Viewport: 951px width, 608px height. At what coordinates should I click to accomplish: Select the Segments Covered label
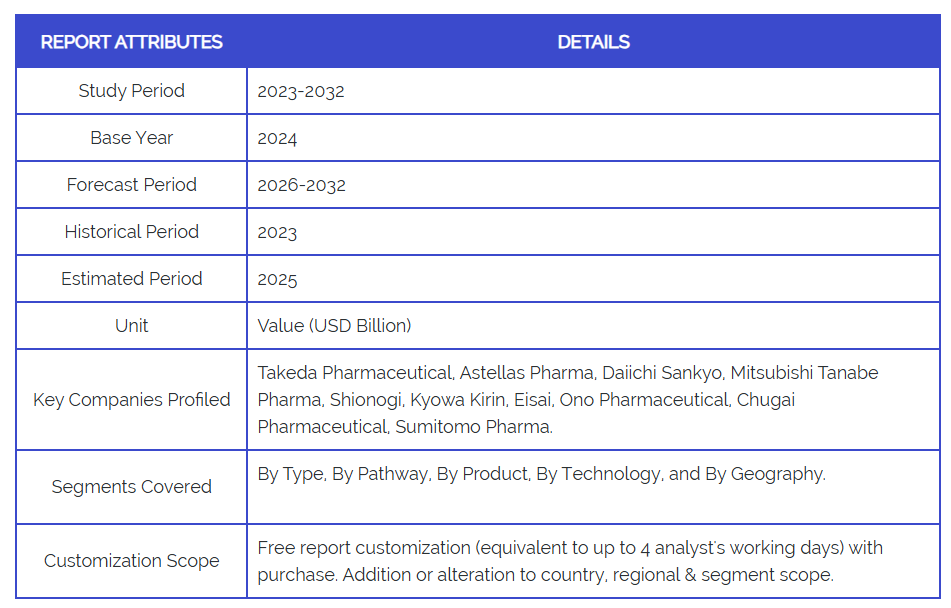coord(131,487)
